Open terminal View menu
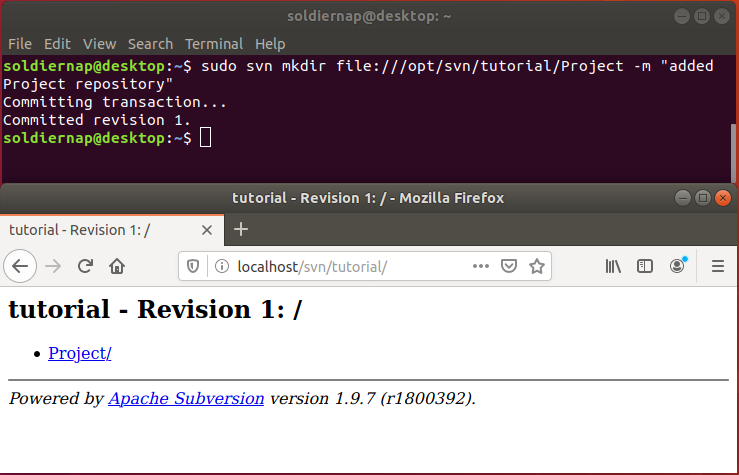This screenshot has width=739, height=475. click(x=99, y=44)
